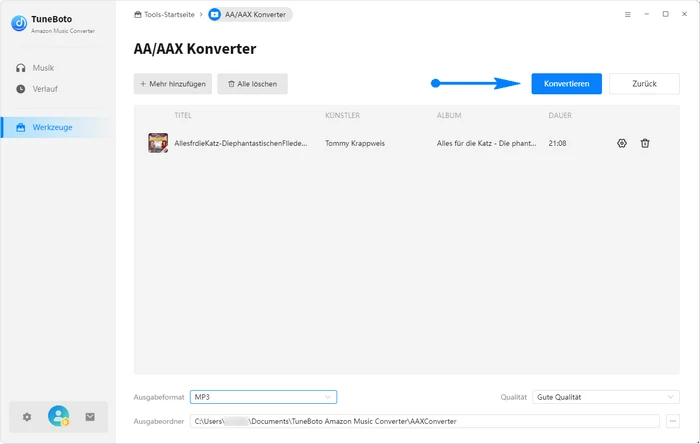Viewport: 700px width, 444px height.
Task: Click the Zurück button
Action: [644, 84]
